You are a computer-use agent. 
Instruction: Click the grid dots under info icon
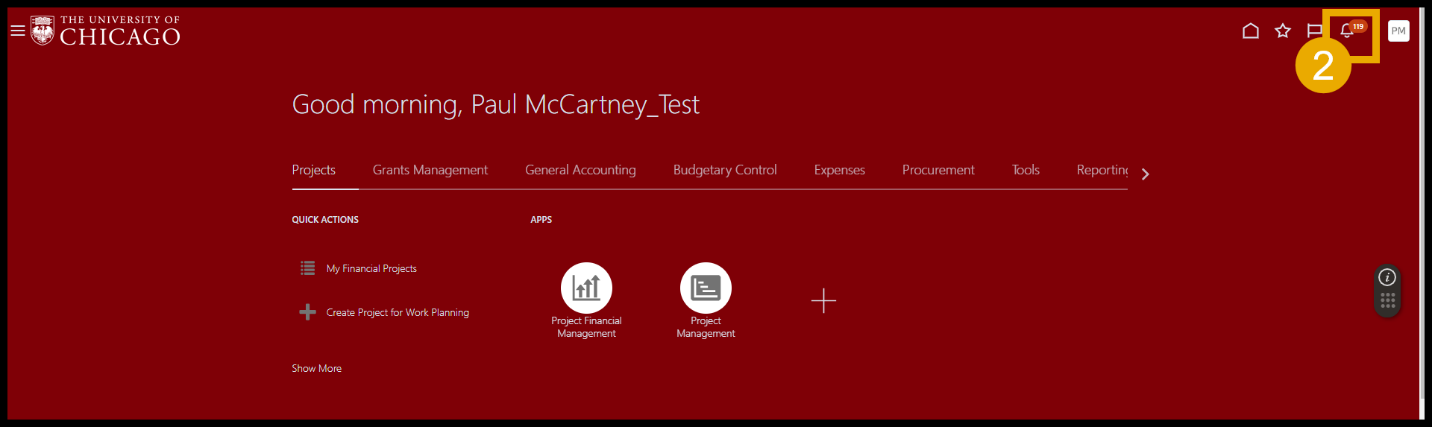coord(1387,300)
